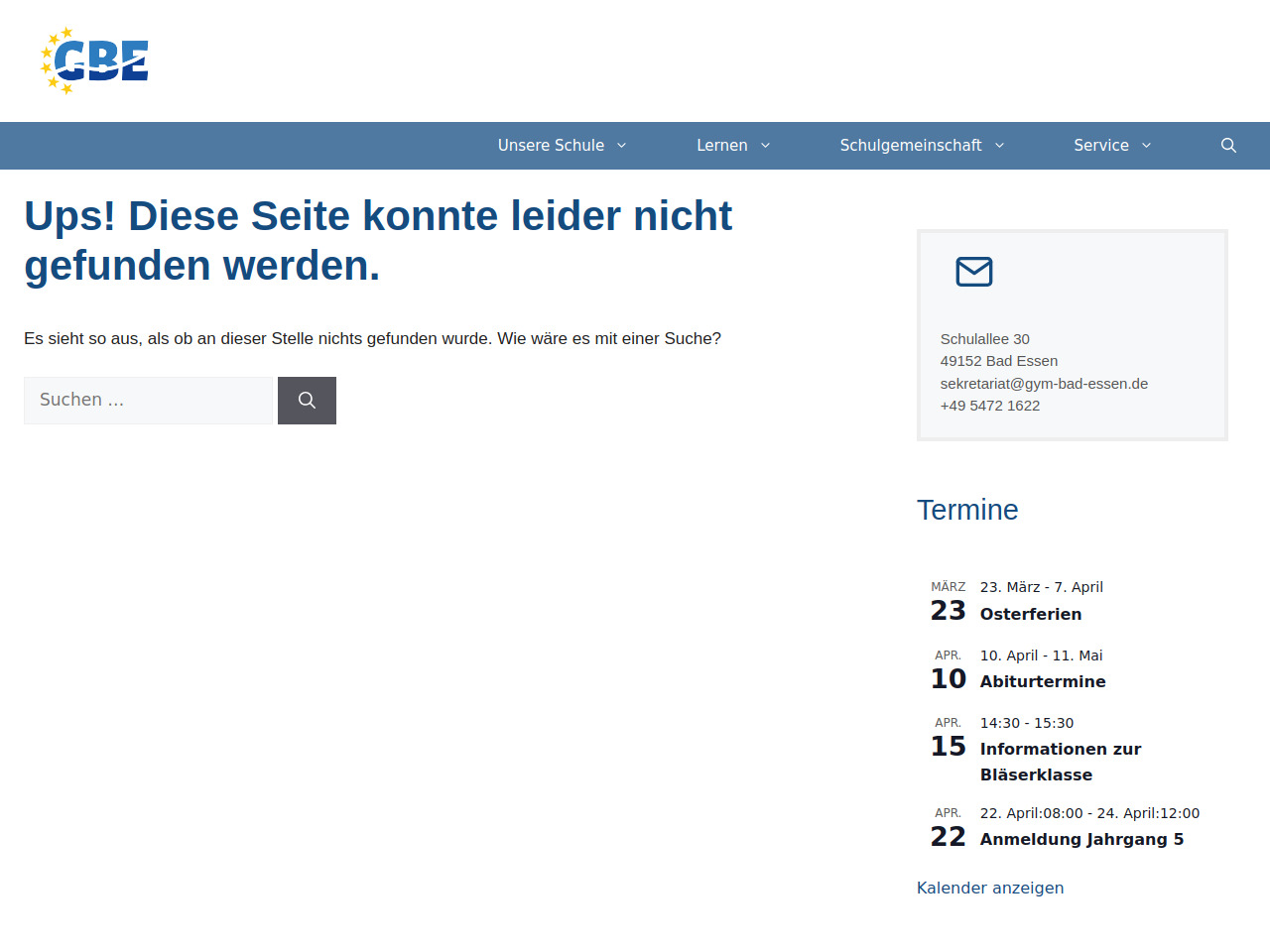The width and height of the screenshot is (1270, 952).
Task: Open Anmeldung Jahrgang 5 event
Action: coord(1081,839)
